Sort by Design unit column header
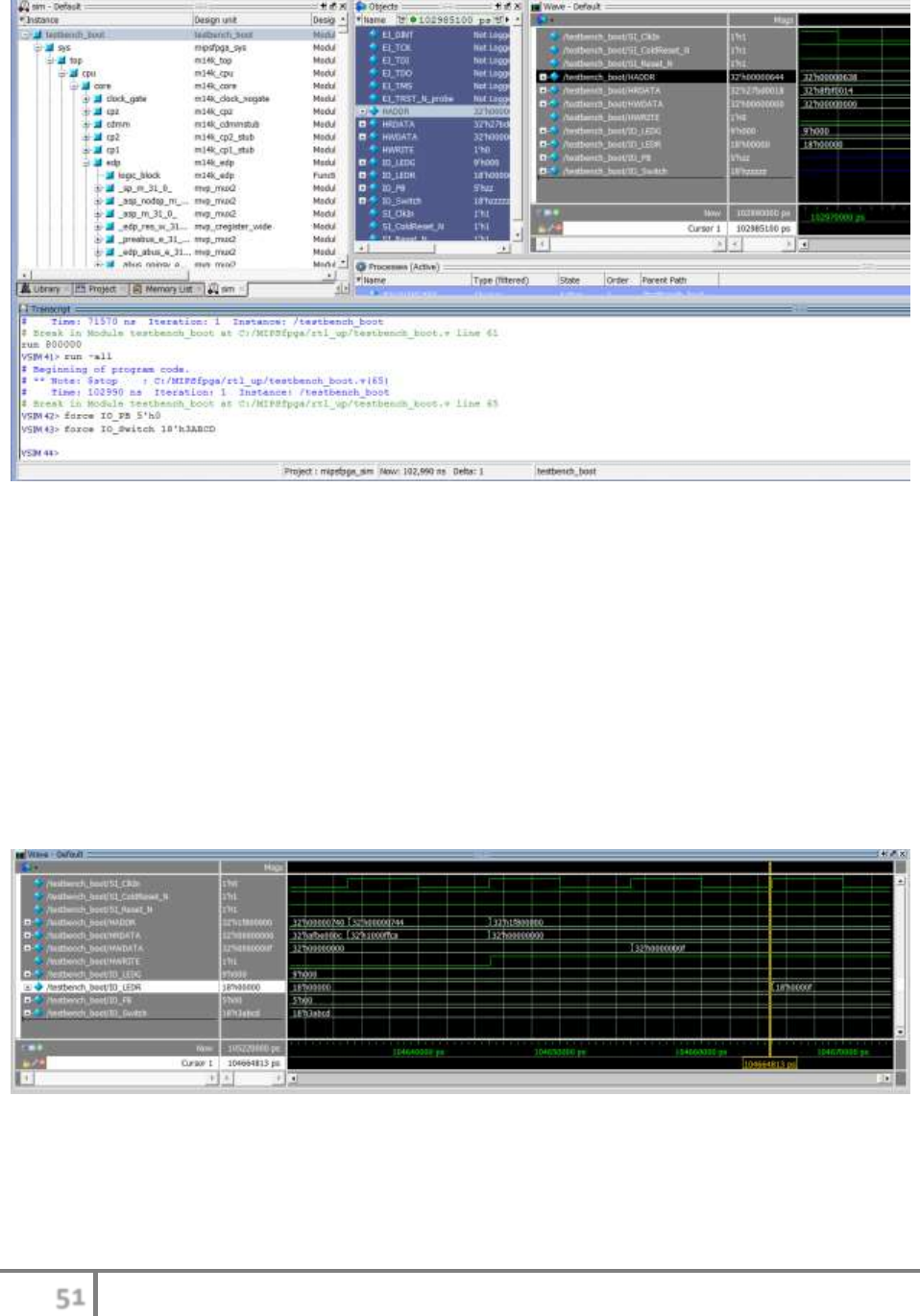Viewport: 920px width, 1316px height. tap(252, 19)
